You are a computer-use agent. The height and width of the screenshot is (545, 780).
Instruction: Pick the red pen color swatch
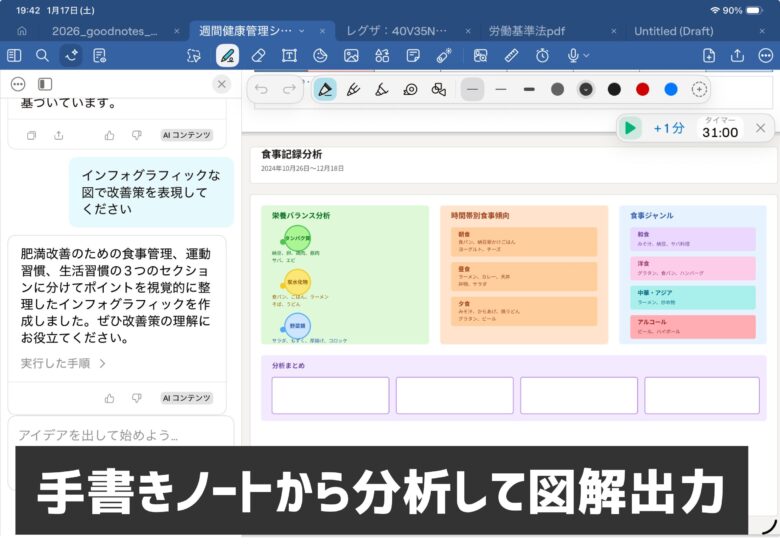642,90
